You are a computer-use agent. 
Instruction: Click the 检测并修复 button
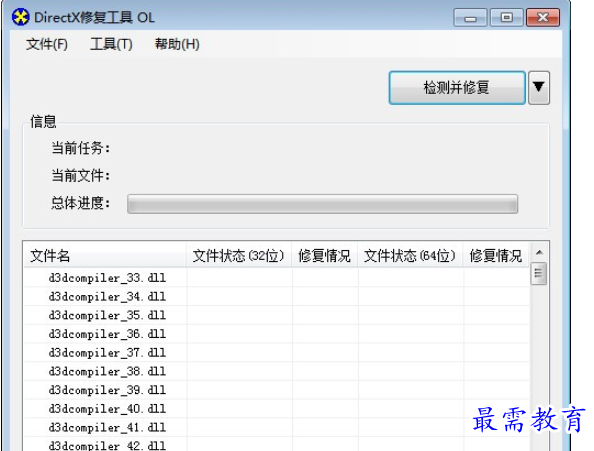[457, 87]
